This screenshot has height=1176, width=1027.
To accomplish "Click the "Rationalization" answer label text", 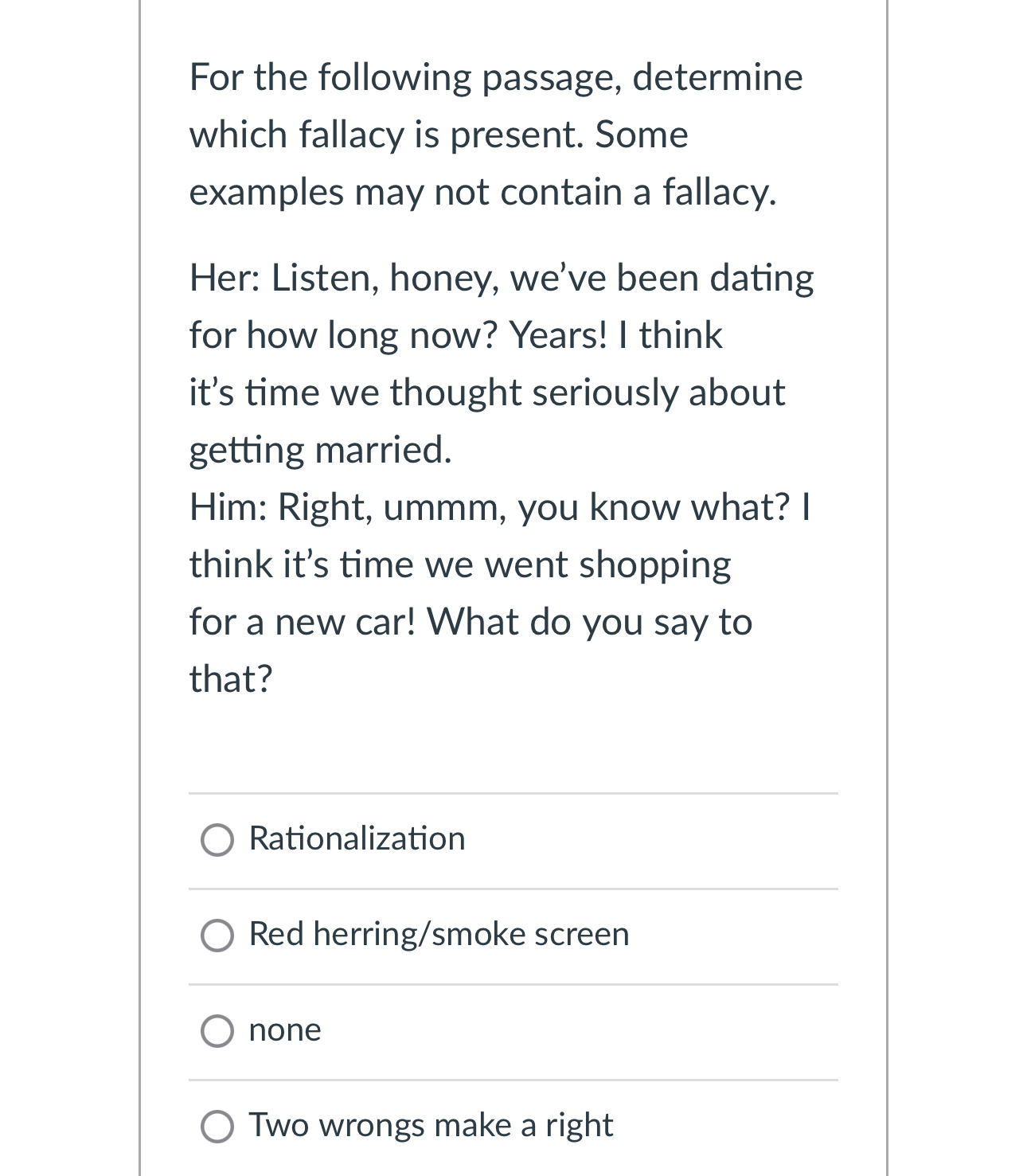I will coord(357,838).
